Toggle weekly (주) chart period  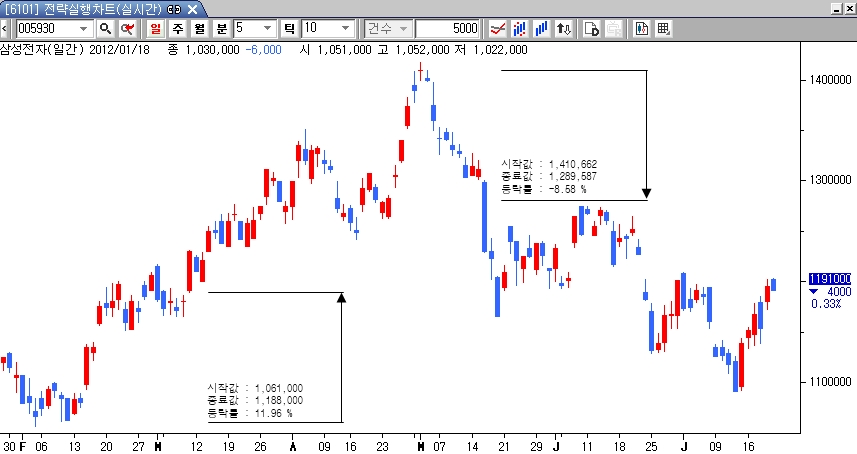click(x=177, y=29)
